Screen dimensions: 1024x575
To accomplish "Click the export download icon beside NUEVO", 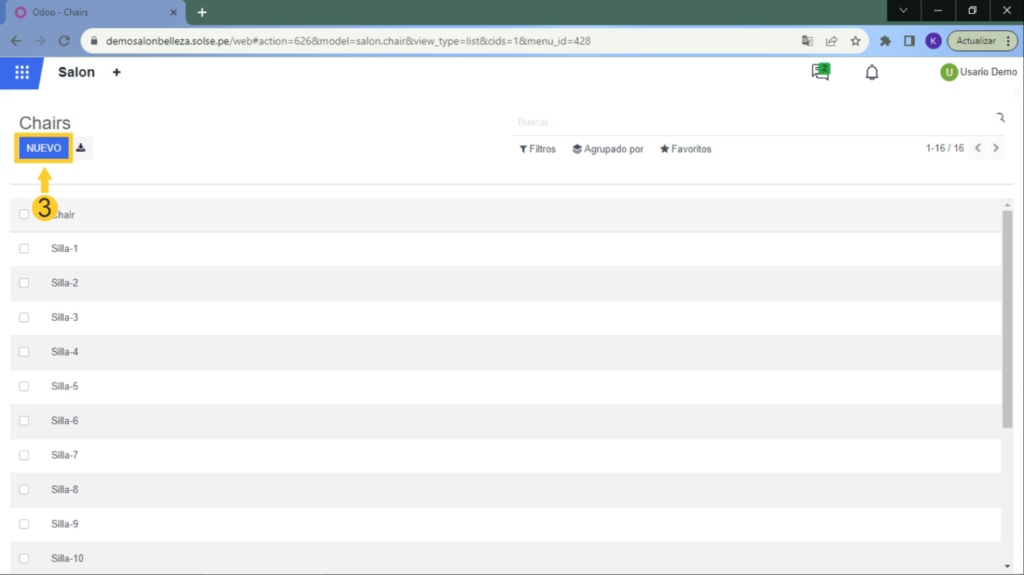I will click(81, 148).
